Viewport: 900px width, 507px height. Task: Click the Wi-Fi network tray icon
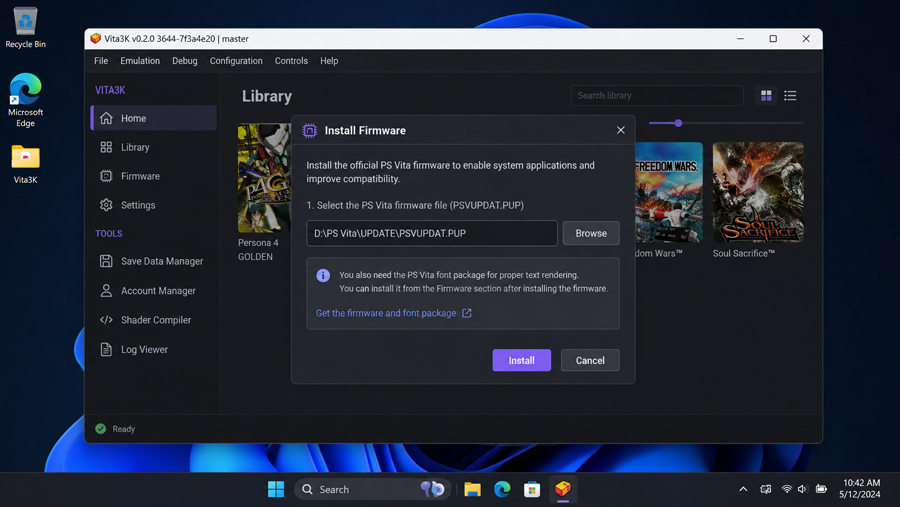click(x=786, y=489)
